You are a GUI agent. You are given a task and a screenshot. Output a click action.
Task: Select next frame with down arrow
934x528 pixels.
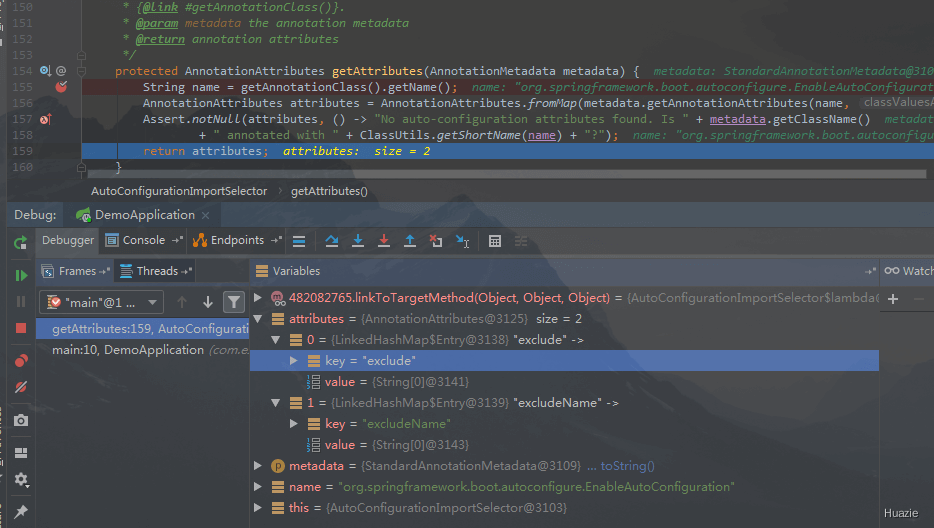207,302
